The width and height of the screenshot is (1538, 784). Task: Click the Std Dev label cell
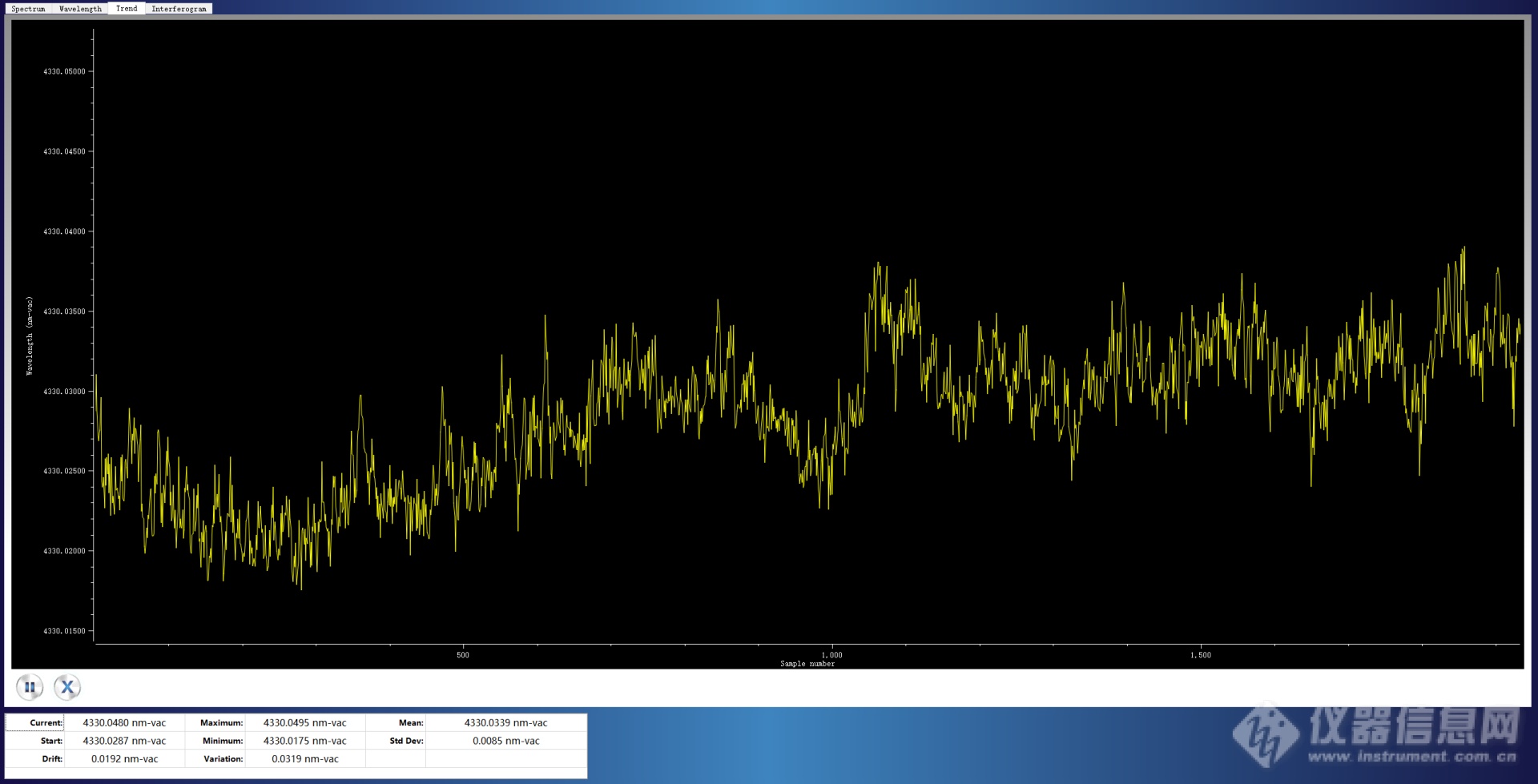396,741
